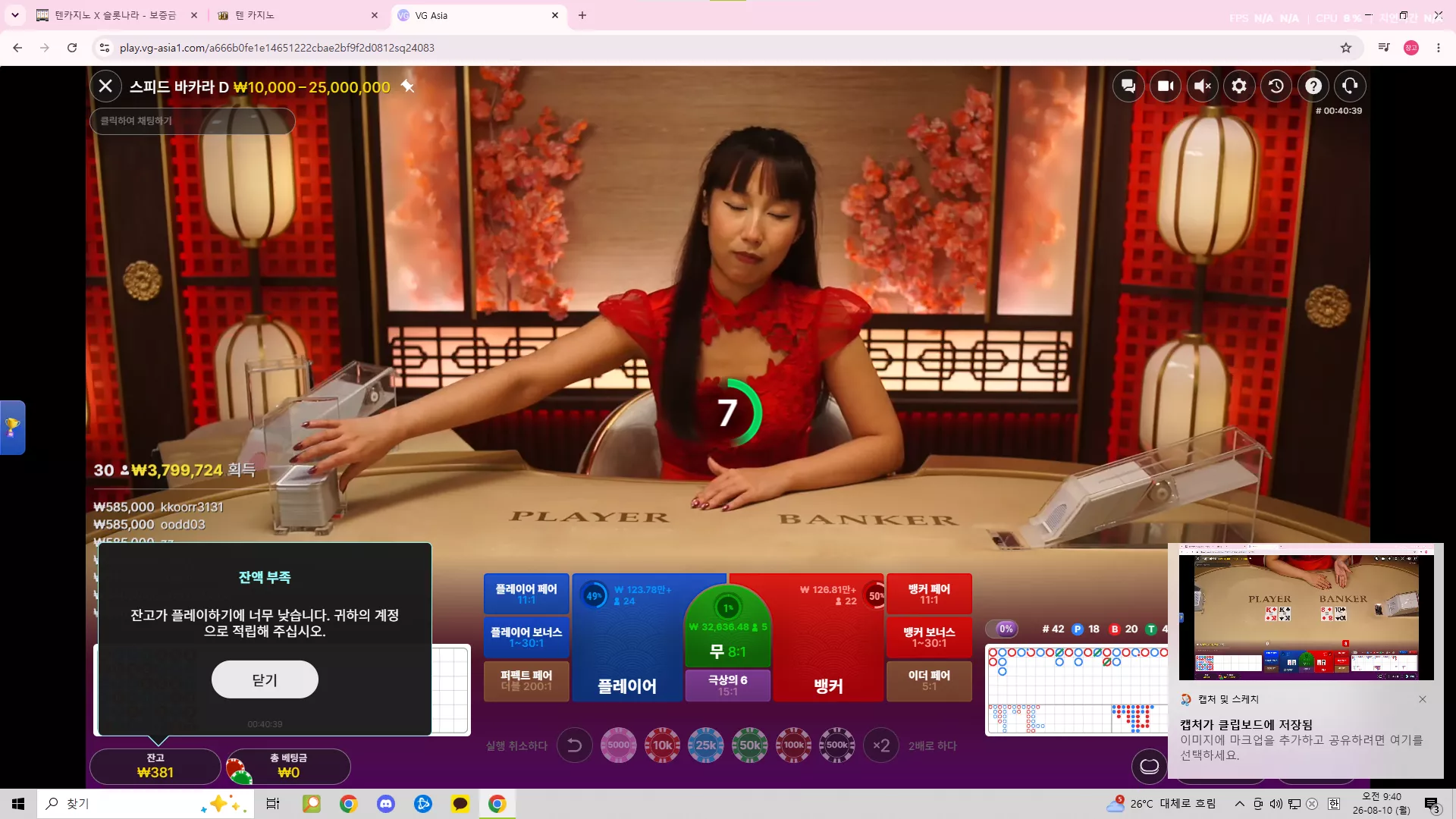Viewport: 1456px width, 819px height.
Task: Open the help question mark icon
Action: click(x=1313, y=86)
